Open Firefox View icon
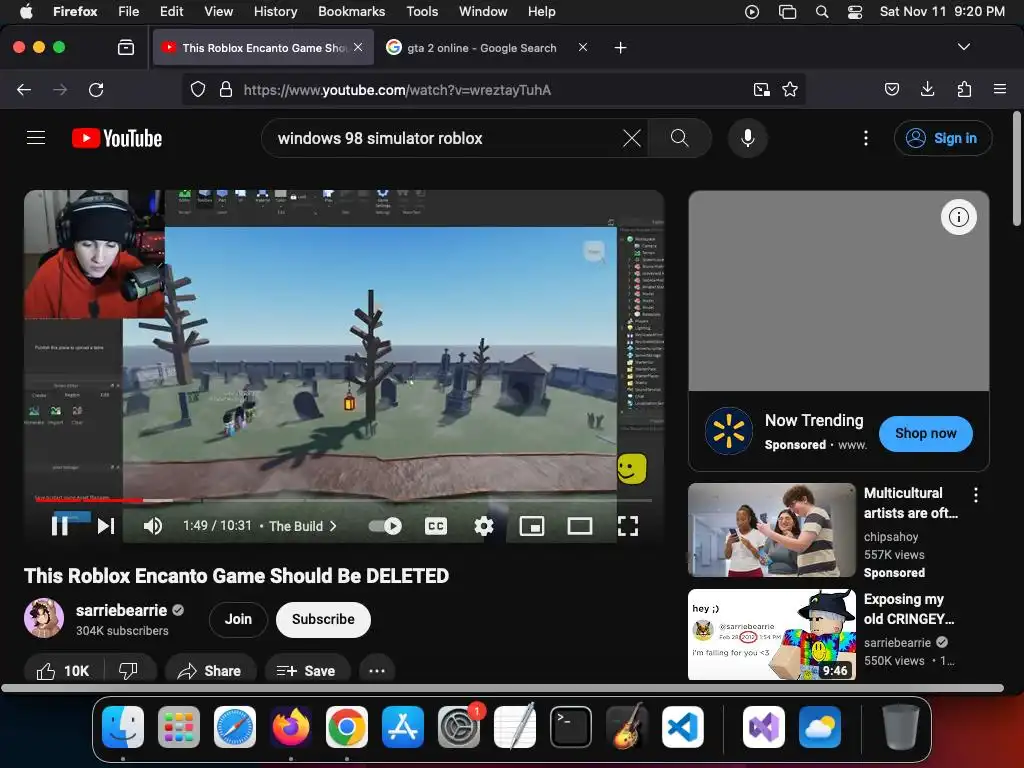Viewport: 1024px width, 768px height. click(x=125, y=47)
